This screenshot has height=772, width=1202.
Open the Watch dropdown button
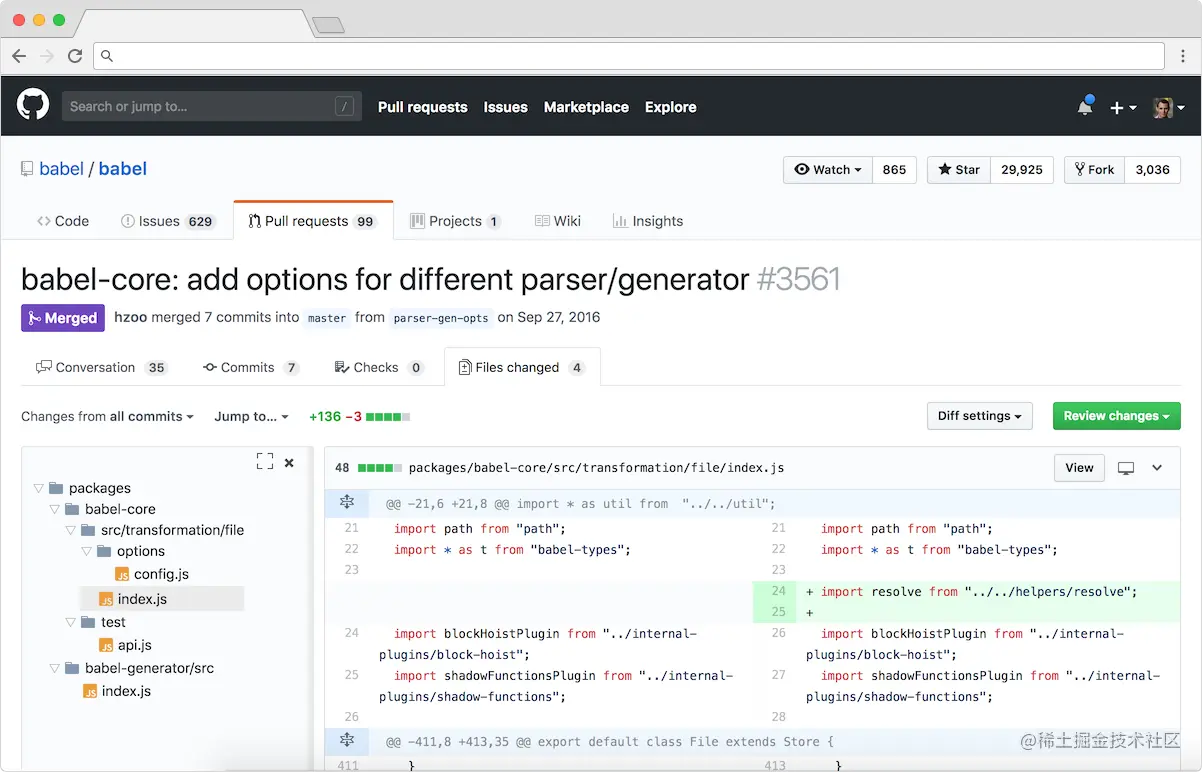click(828, 170)
